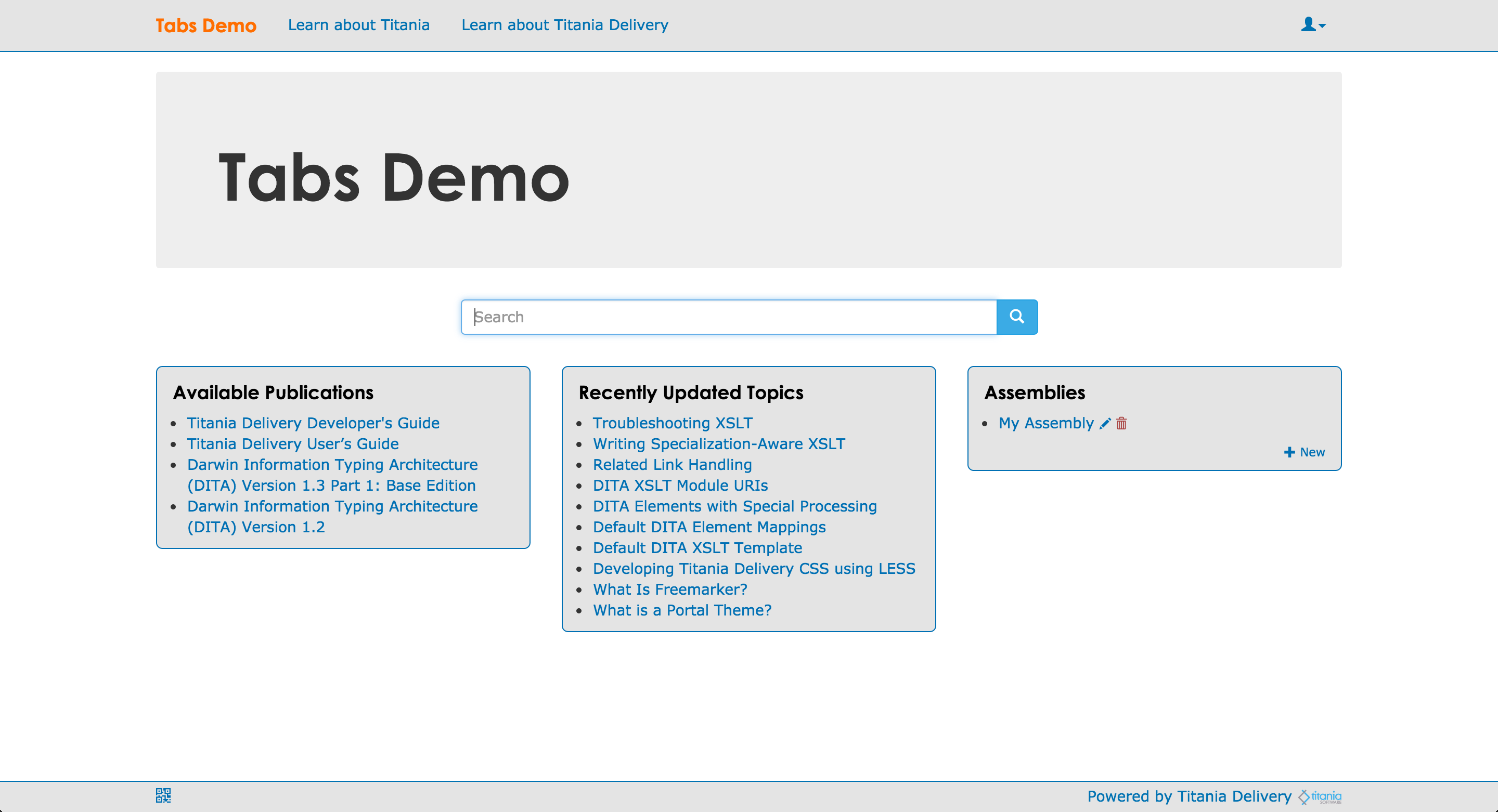Focus the Search input field
The image size is (1498, 812).
coord(729,317)
